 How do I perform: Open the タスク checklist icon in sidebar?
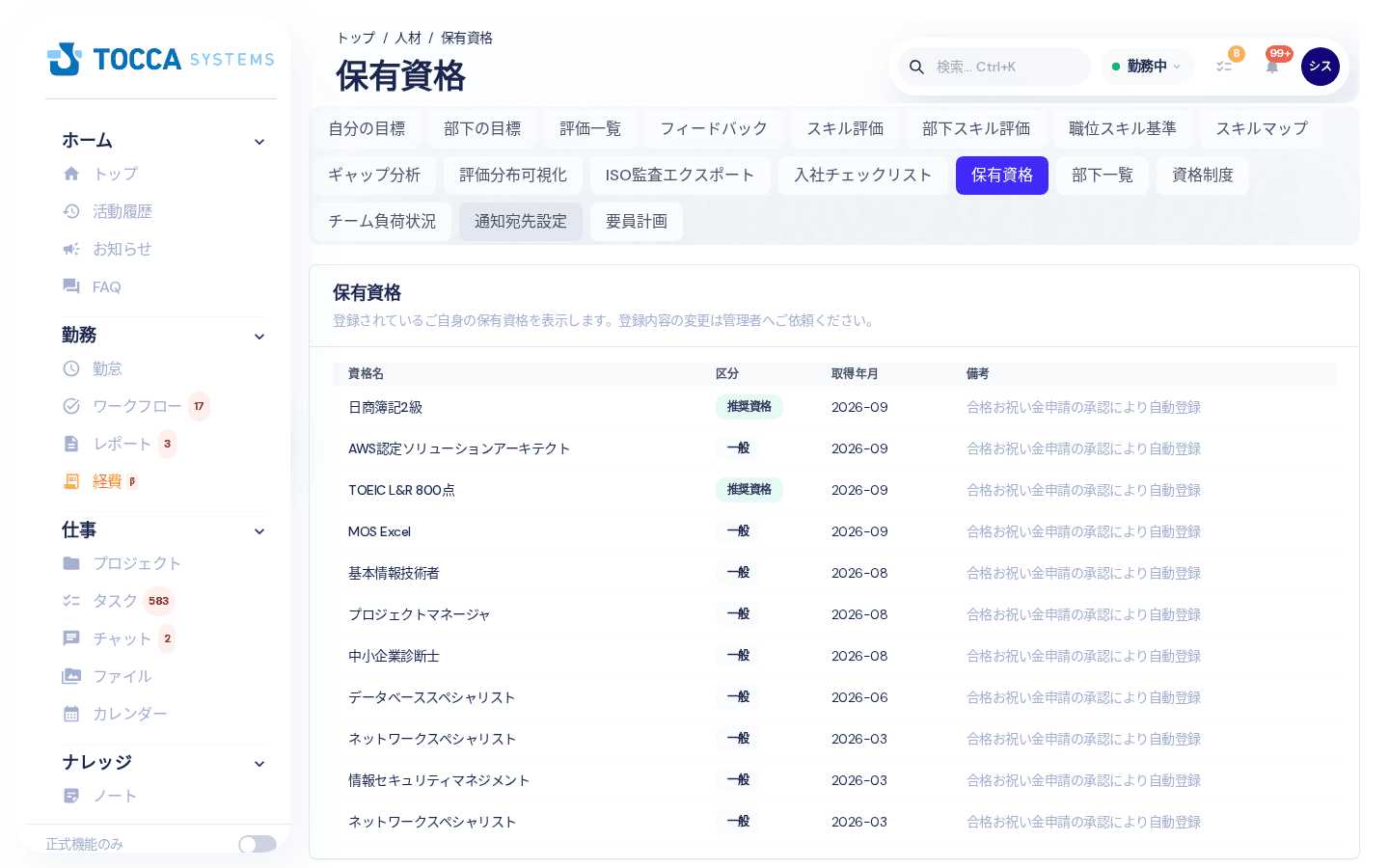pos(71,601)
